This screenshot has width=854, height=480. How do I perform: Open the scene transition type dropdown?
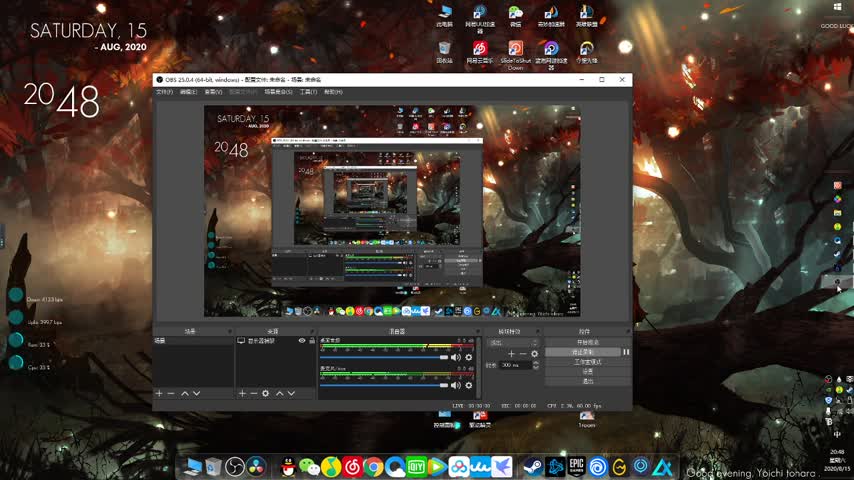tap(513, 343)
